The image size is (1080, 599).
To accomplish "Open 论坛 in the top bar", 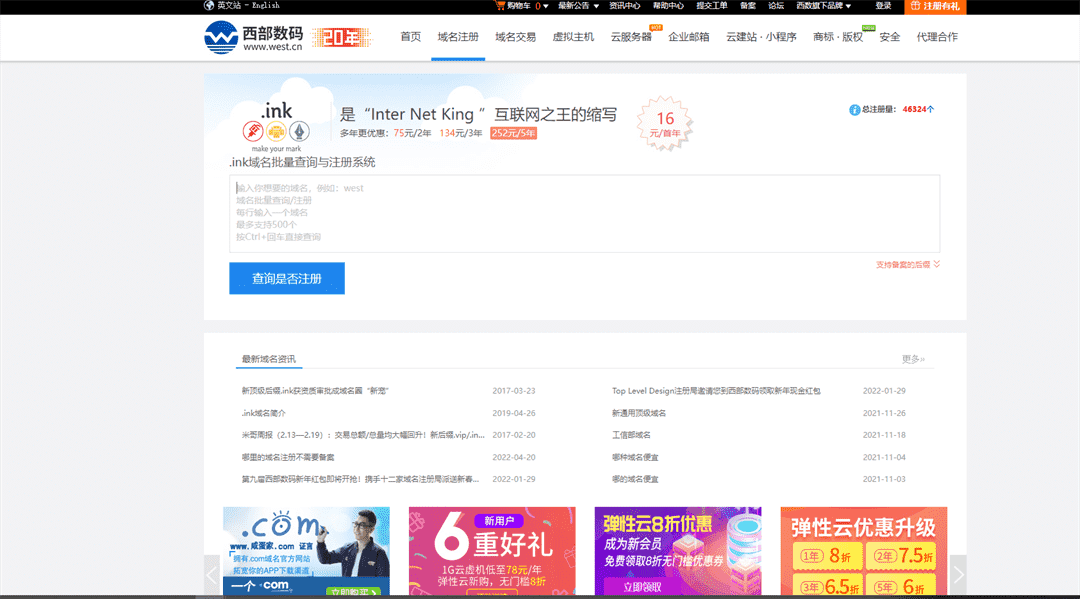I will click(x=776, y=6).
